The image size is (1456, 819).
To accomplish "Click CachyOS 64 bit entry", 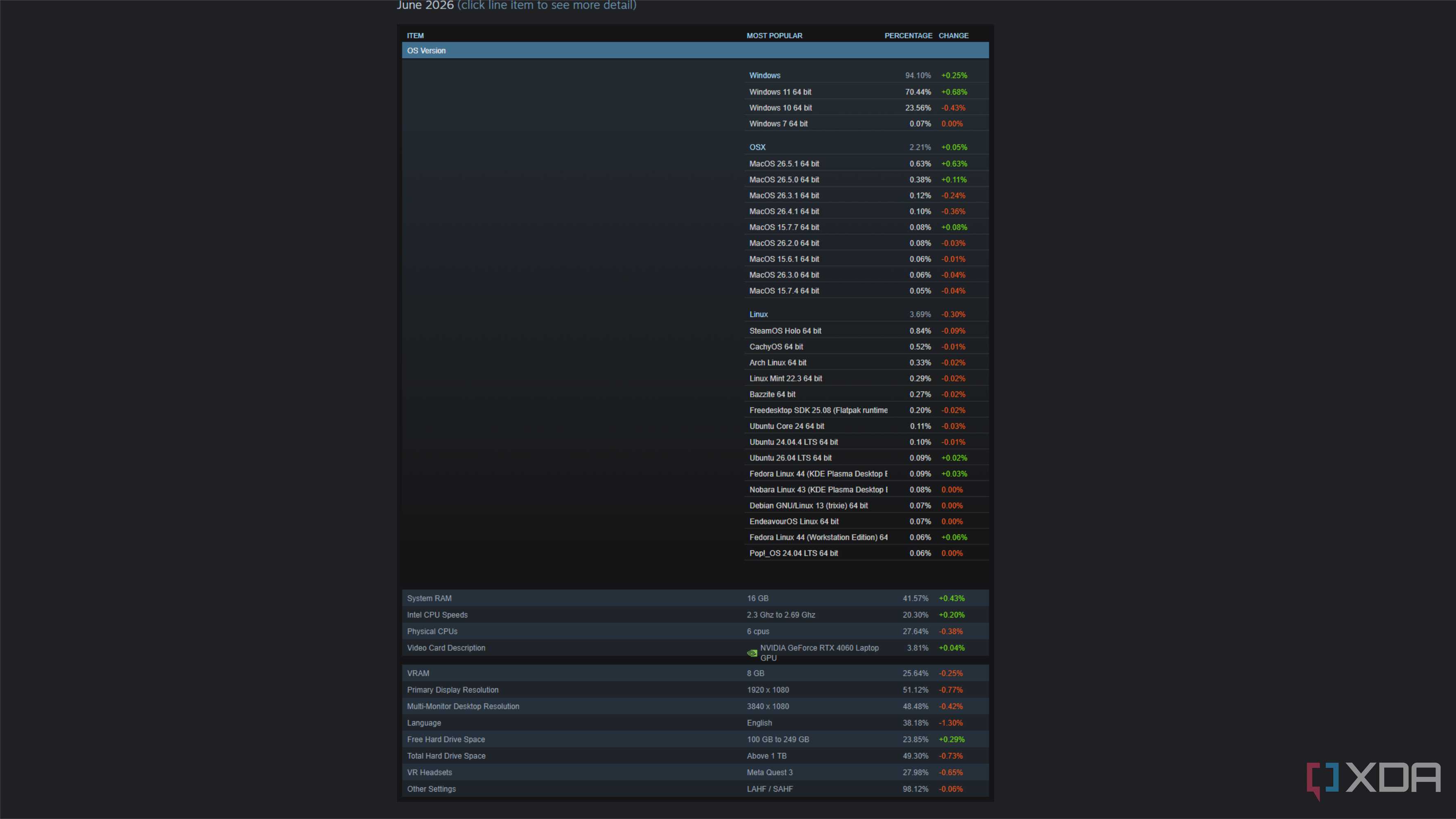I will [866, 346].
